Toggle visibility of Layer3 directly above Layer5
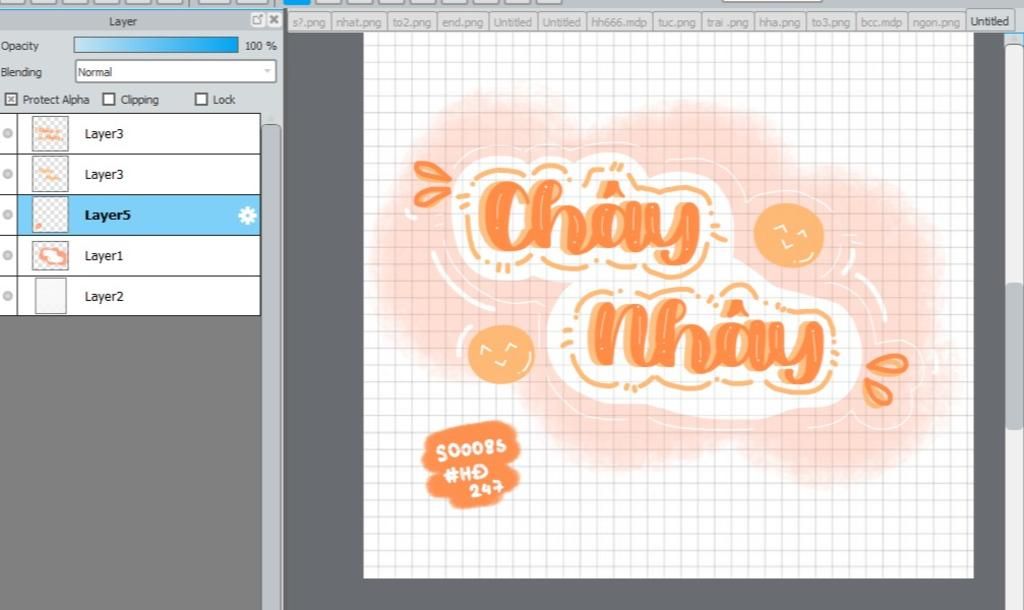The width and height of the screenshot is (1024, 610). point(8,174)
